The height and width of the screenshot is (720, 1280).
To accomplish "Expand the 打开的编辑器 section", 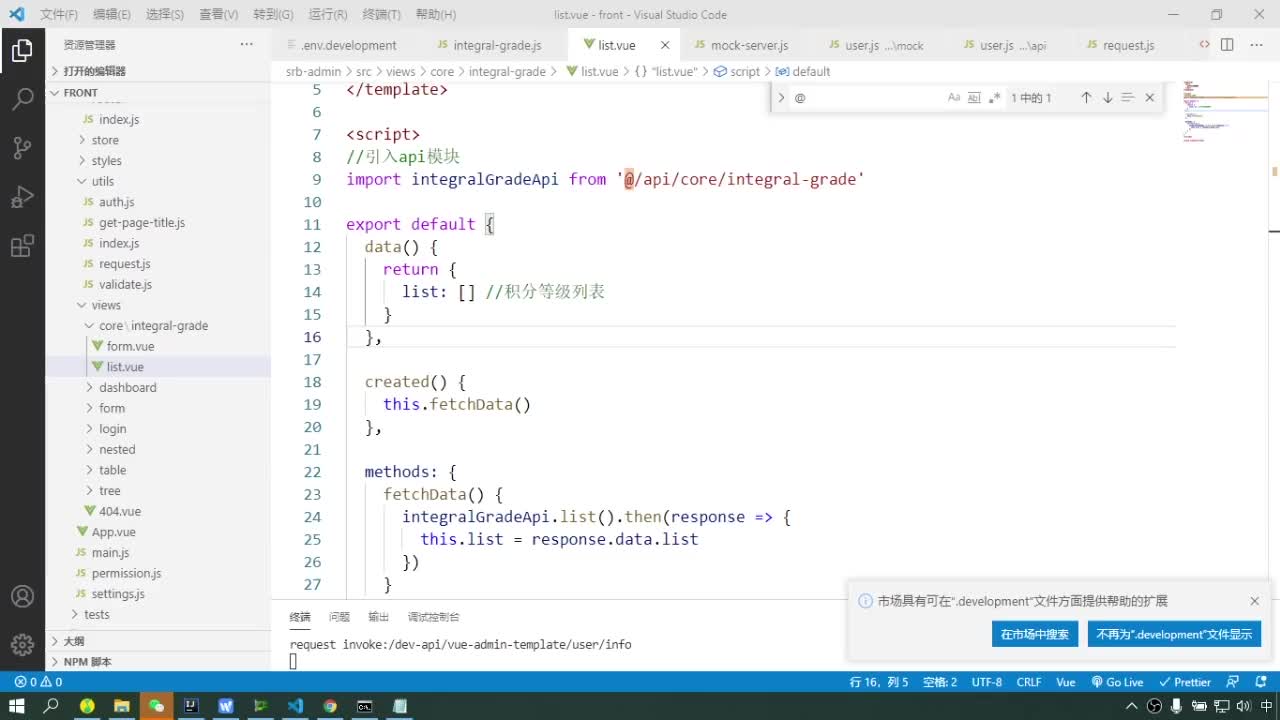I will tap(158, 71).
